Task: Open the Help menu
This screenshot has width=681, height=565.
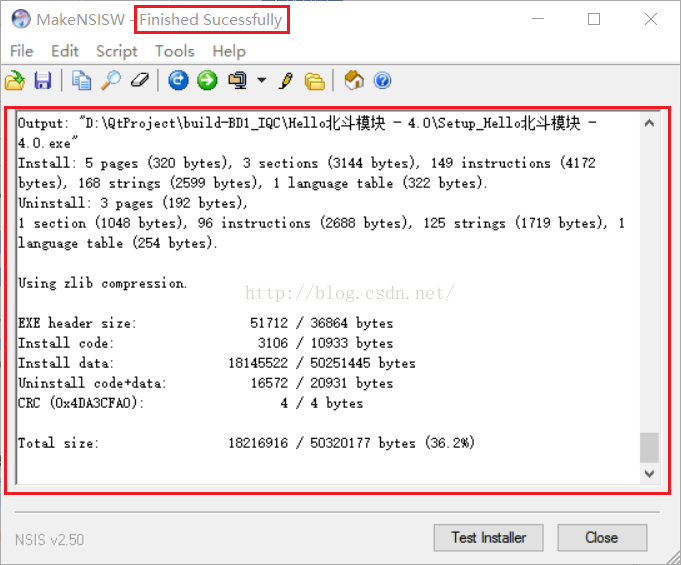Action: (229, 51)
